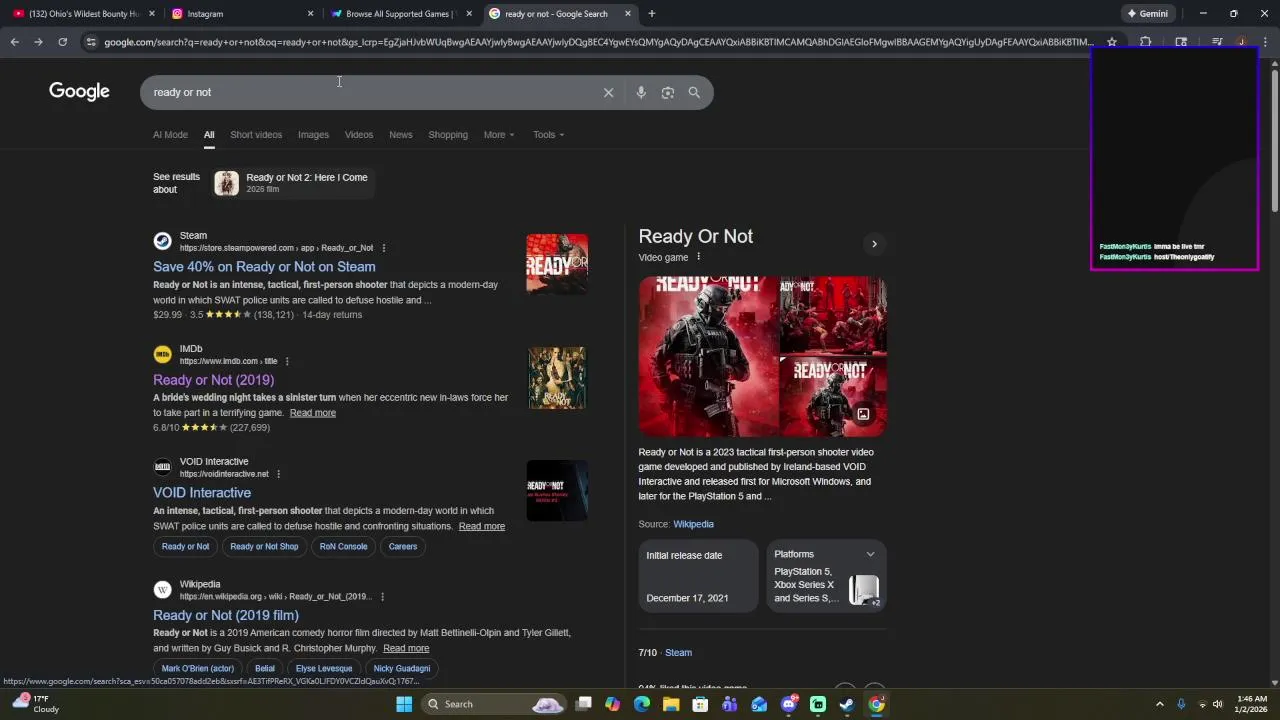Click the Nicky Guadagni chip
The height and width of the screenshot is (720, 1280).
coord(402,669)
